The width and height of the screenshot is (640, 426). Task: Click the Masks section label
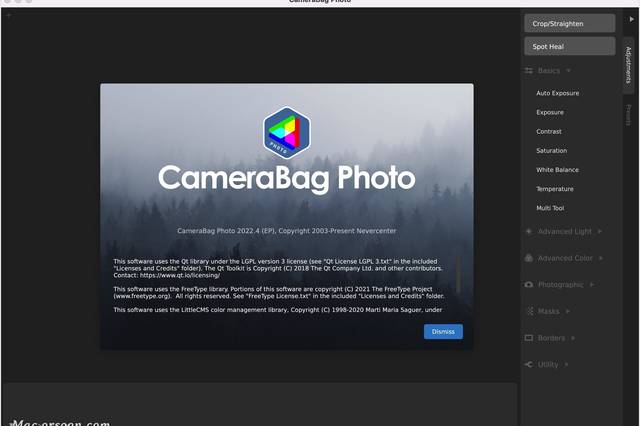tap(549, 311)
